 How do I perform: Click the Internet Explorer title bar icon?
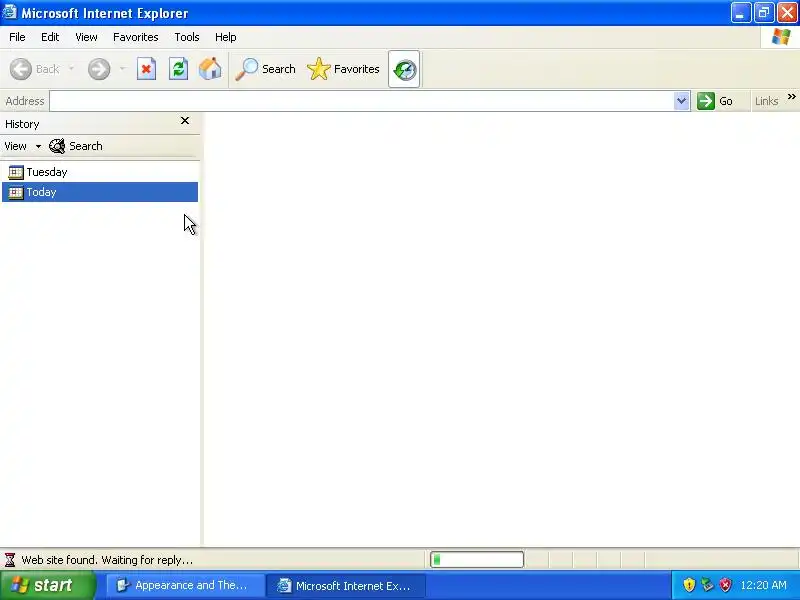[x=10, y=12]
